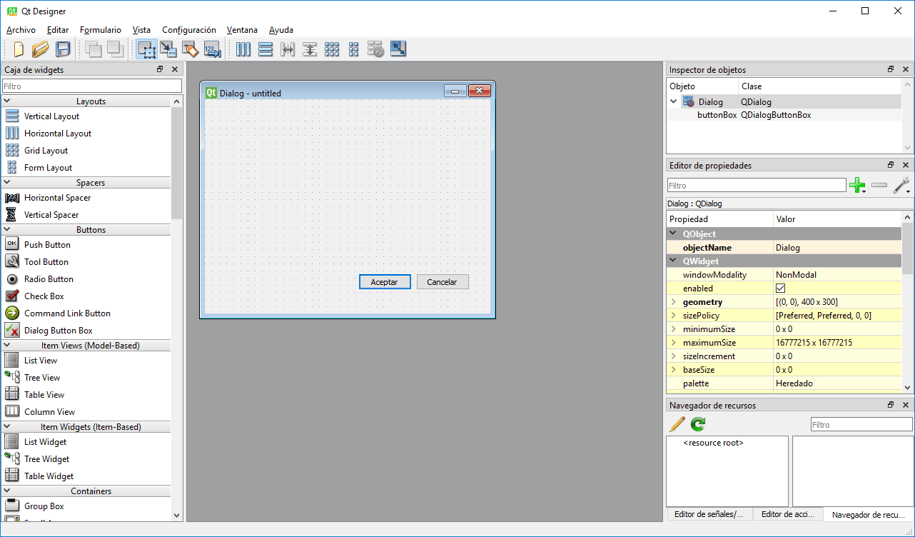Click the Send to back toolbar icon

tap(93, 50)
